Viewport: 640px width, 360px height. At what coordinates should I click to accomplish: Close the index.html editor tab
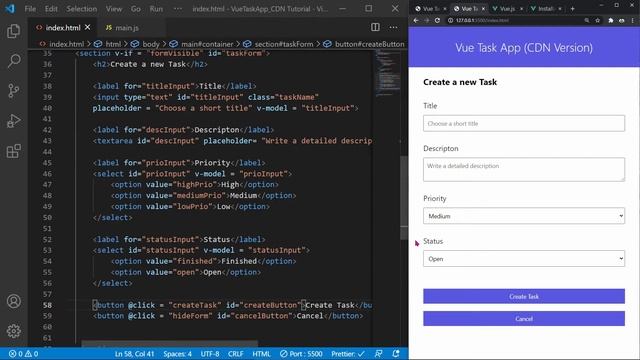(87, 27)
